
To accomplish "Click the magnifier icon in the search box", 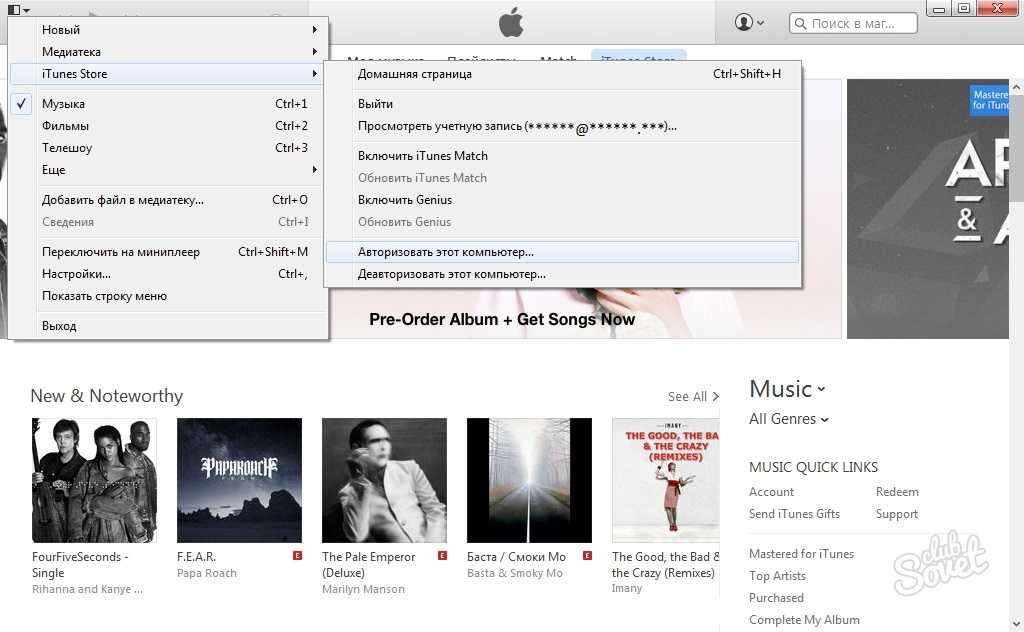I will [x=801, y=23].
